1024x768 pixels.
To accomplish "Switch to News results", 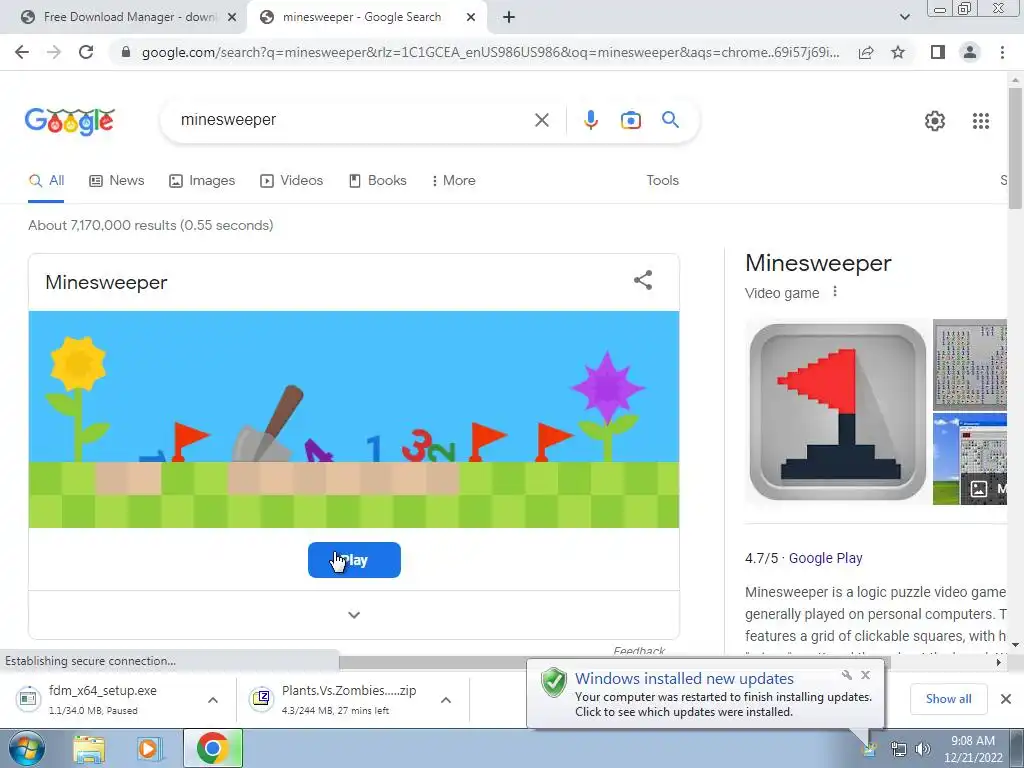I will click(116, 181).
